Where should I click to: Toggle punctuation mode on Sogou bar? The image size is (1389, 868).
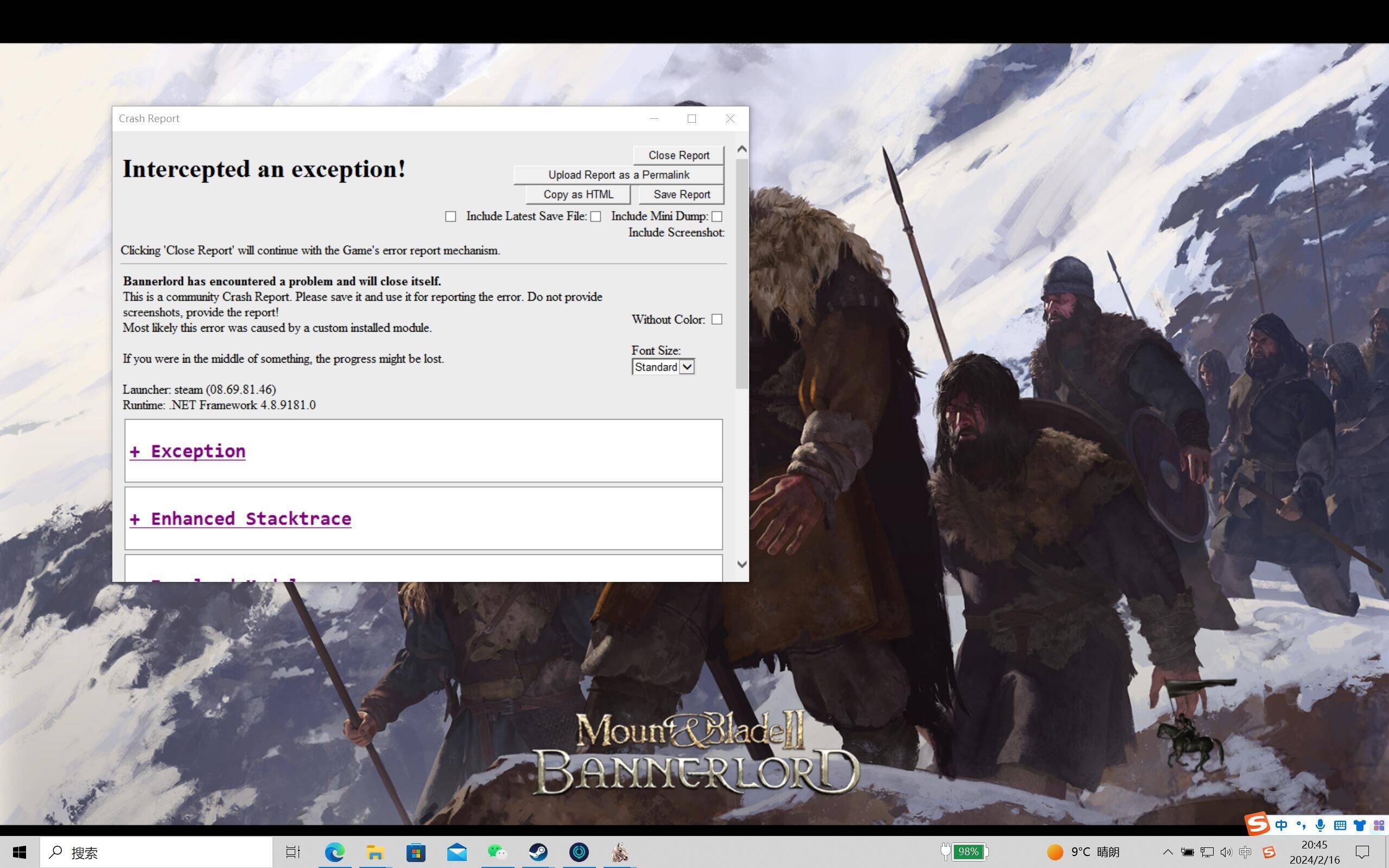coord(1301,826)
